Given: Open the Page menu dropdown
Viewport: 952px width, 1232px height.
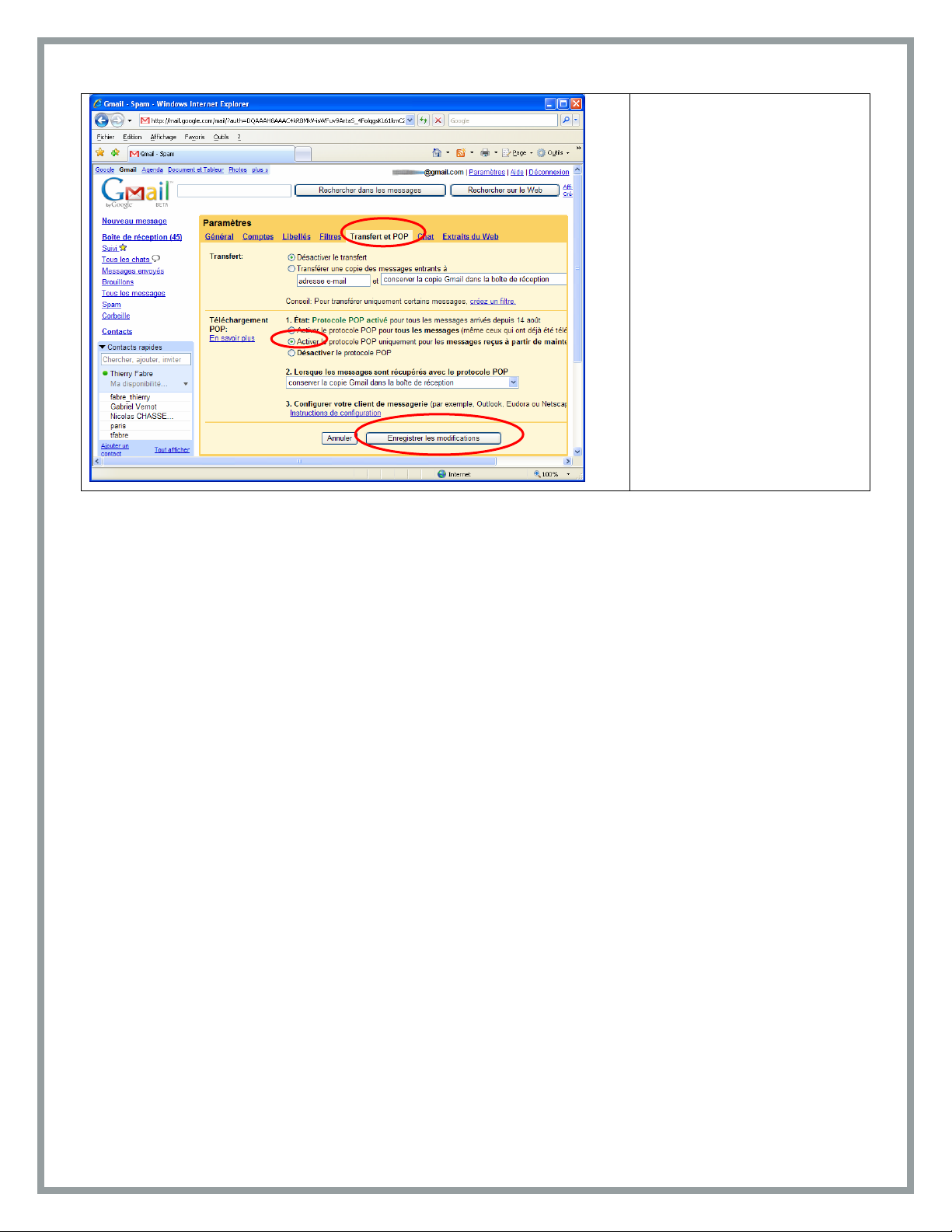Looking at the screenshot, I should click(x=532, y=153).
